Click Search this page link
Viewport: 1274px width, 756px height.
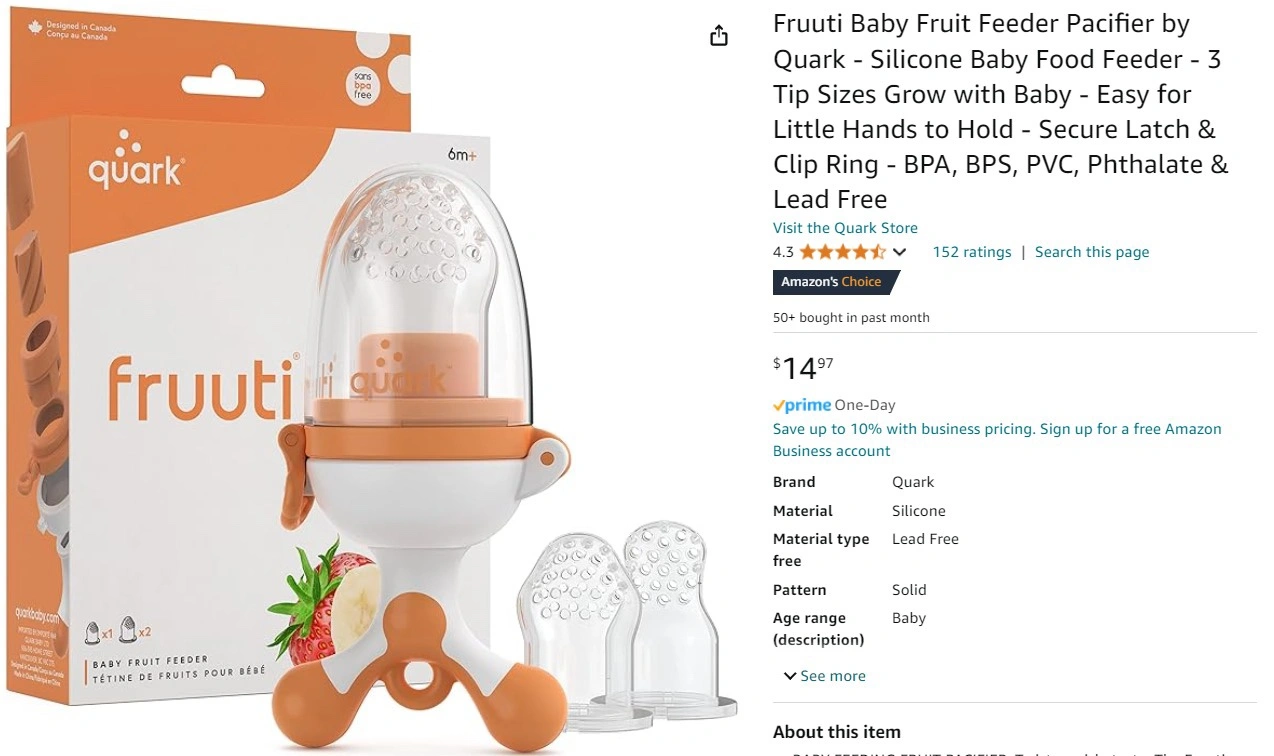(1092, 252)
